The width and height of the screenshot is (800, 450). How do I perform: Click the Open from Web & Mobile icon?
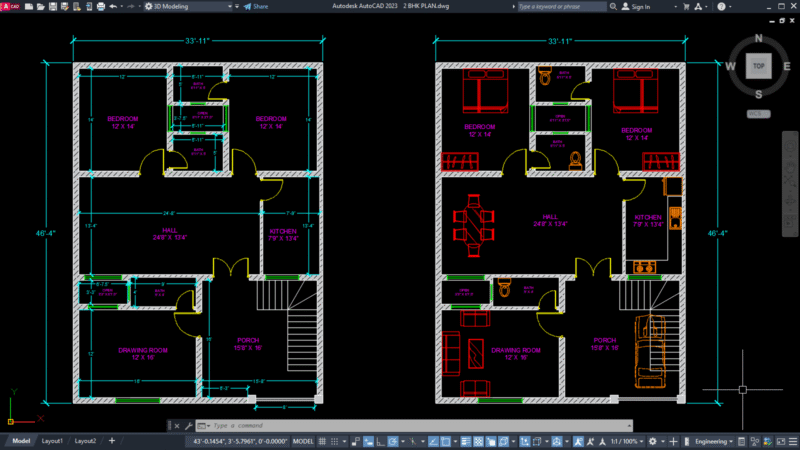(77, 6)
